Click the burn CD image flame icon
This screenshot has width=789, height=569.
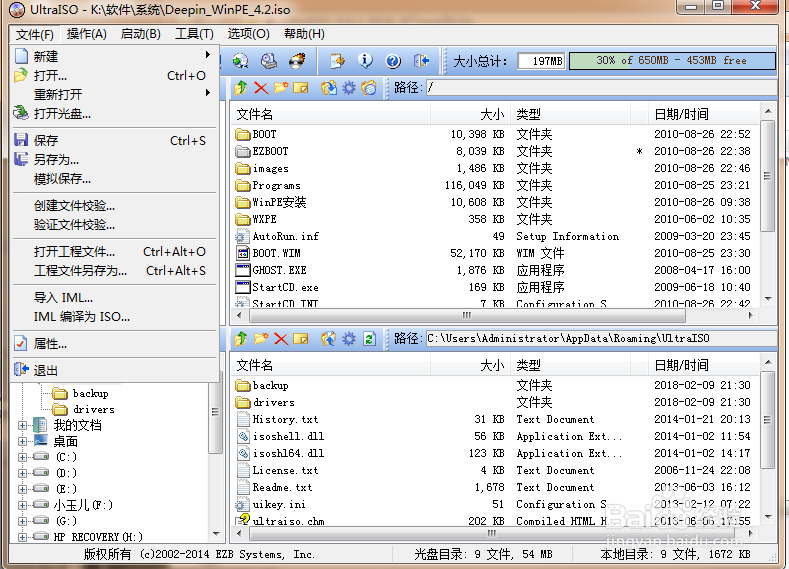coord(297,61)
